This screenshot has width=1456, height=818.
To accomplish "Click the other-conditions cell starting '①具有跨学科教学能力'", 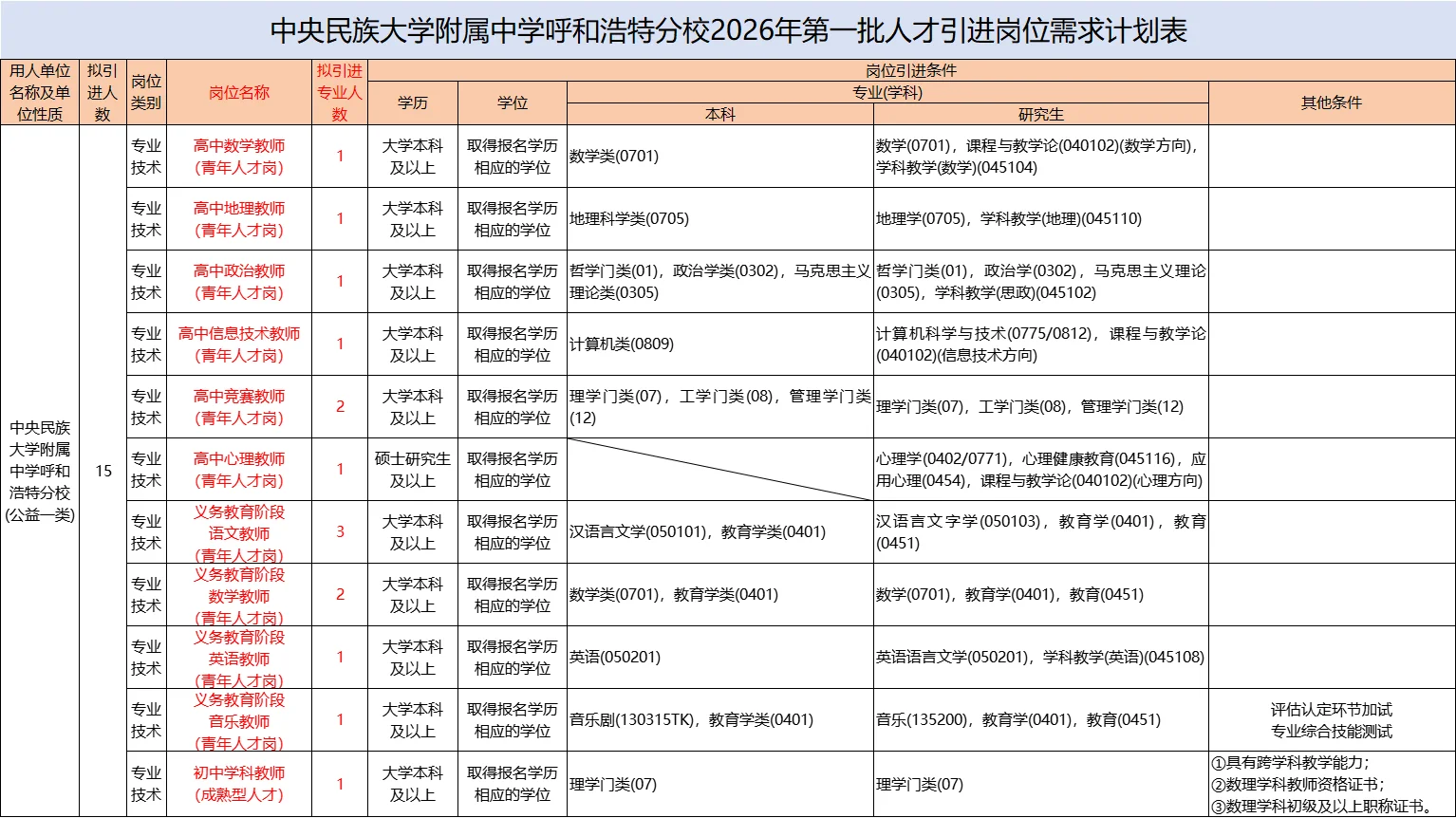I will (1332, 784).
